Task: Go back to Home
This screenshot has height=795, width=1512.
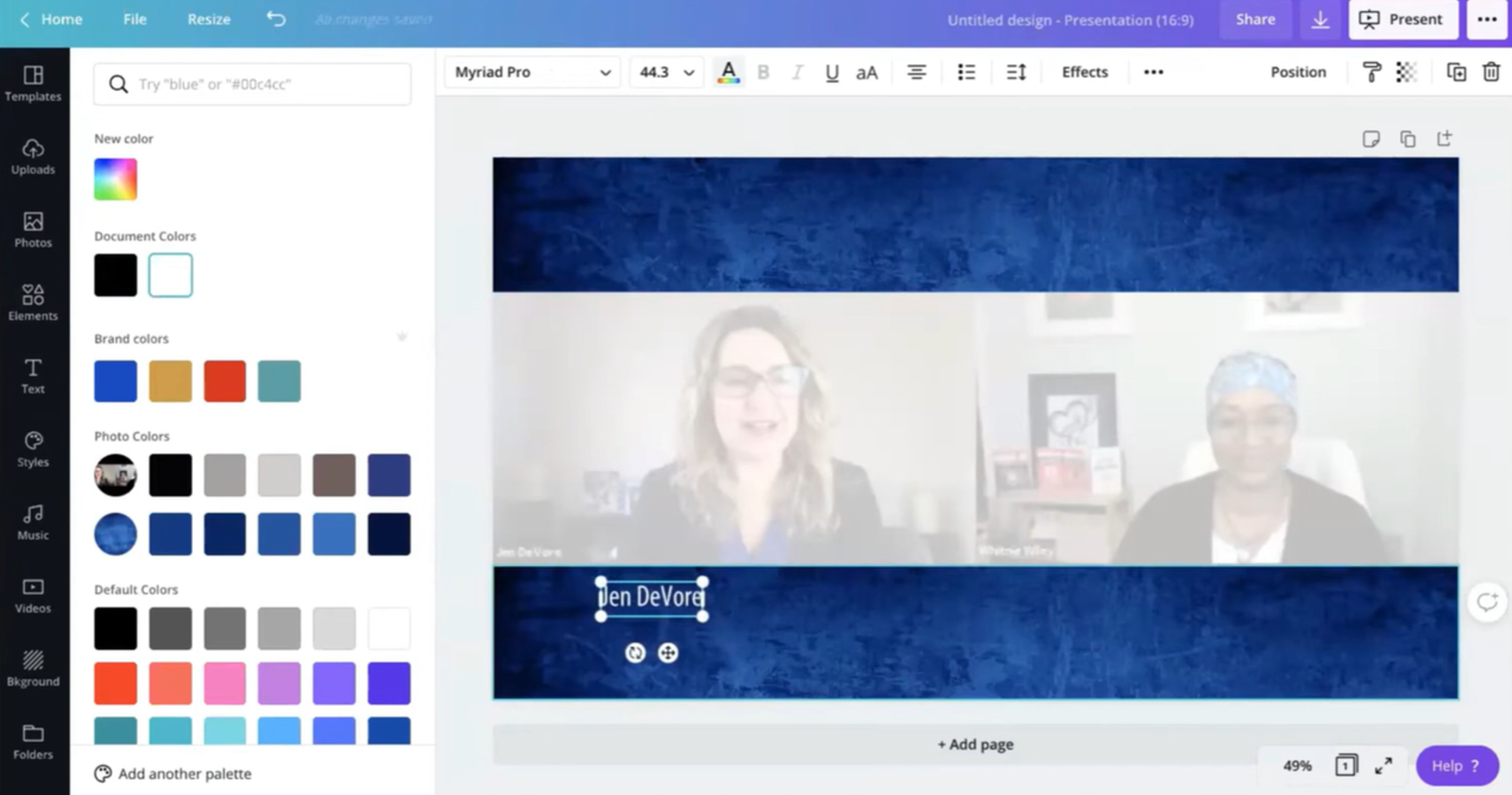Action: 50,19
